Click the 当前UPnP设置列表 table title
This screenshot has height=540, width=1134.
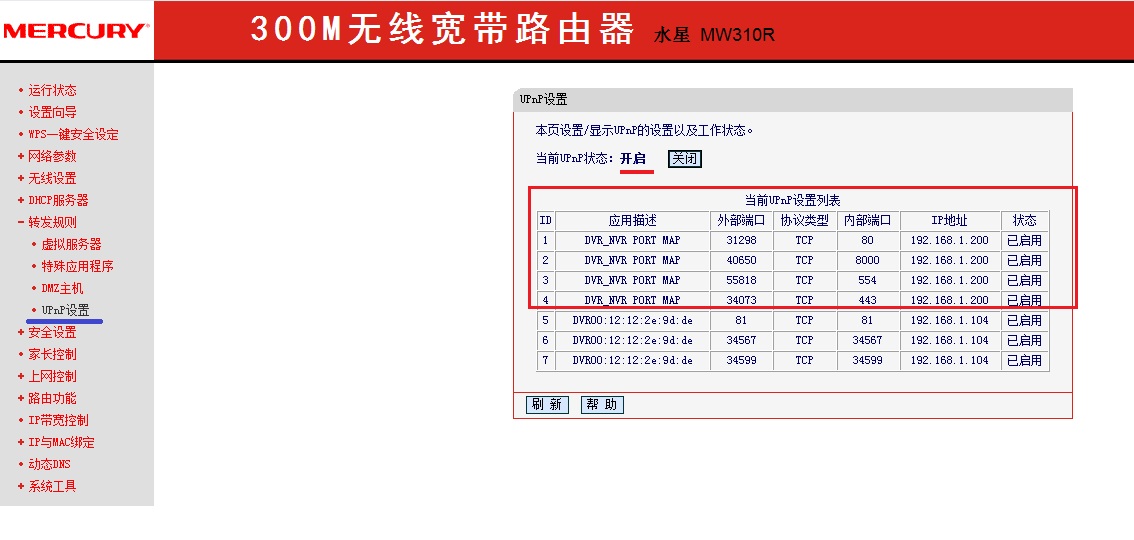point(793,201)
